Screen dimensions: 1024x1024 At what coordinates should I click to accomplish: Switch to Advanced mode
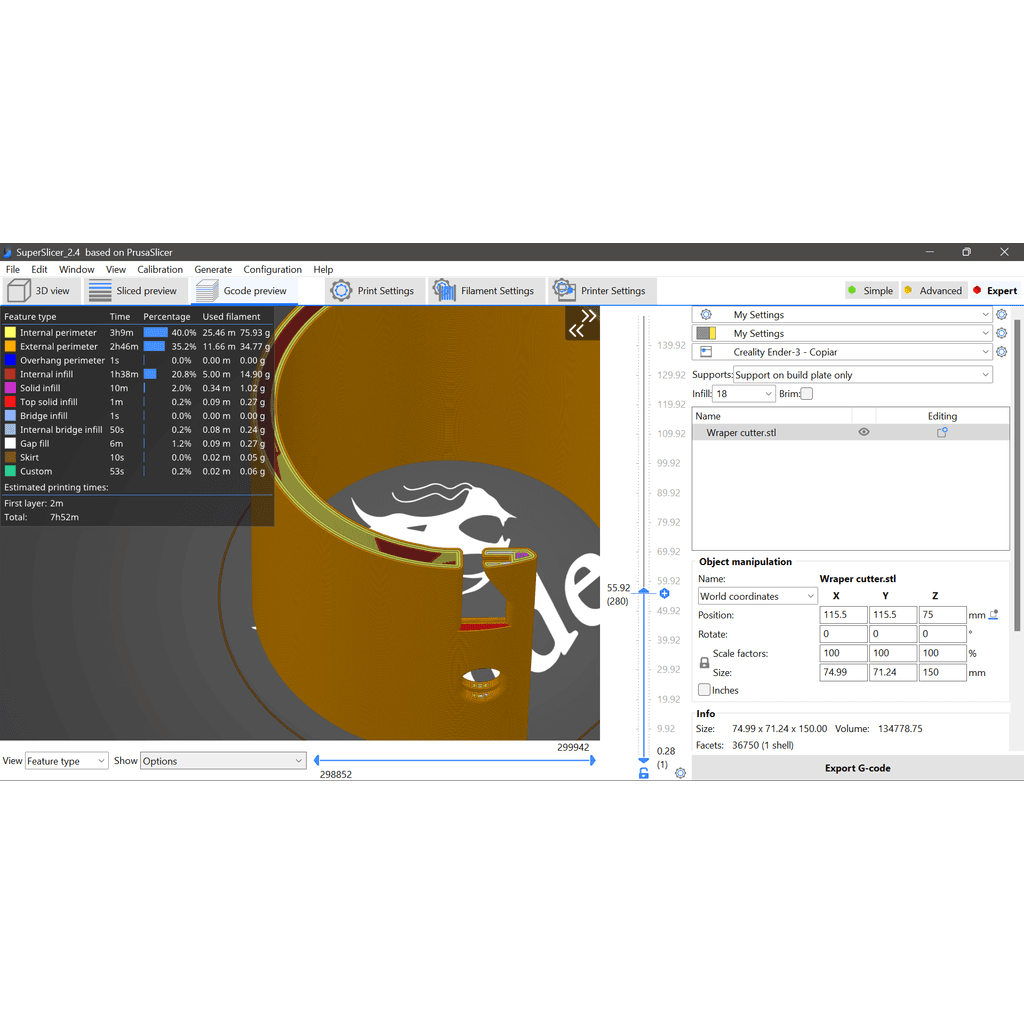pyautogui.click(x=933, y=291)
